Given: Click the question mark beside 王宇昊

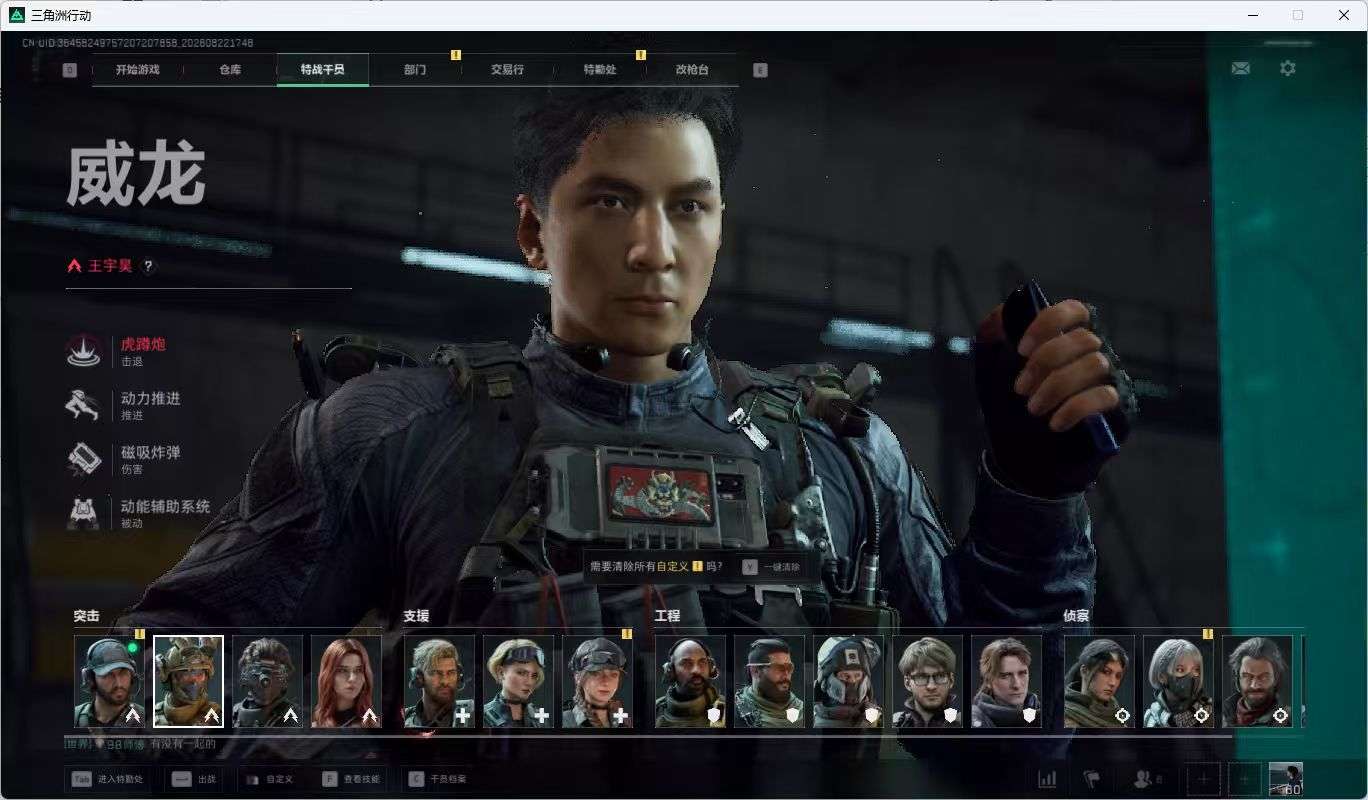Looking at the screenshot, I should pyautogui.click(x=148, y=266).
